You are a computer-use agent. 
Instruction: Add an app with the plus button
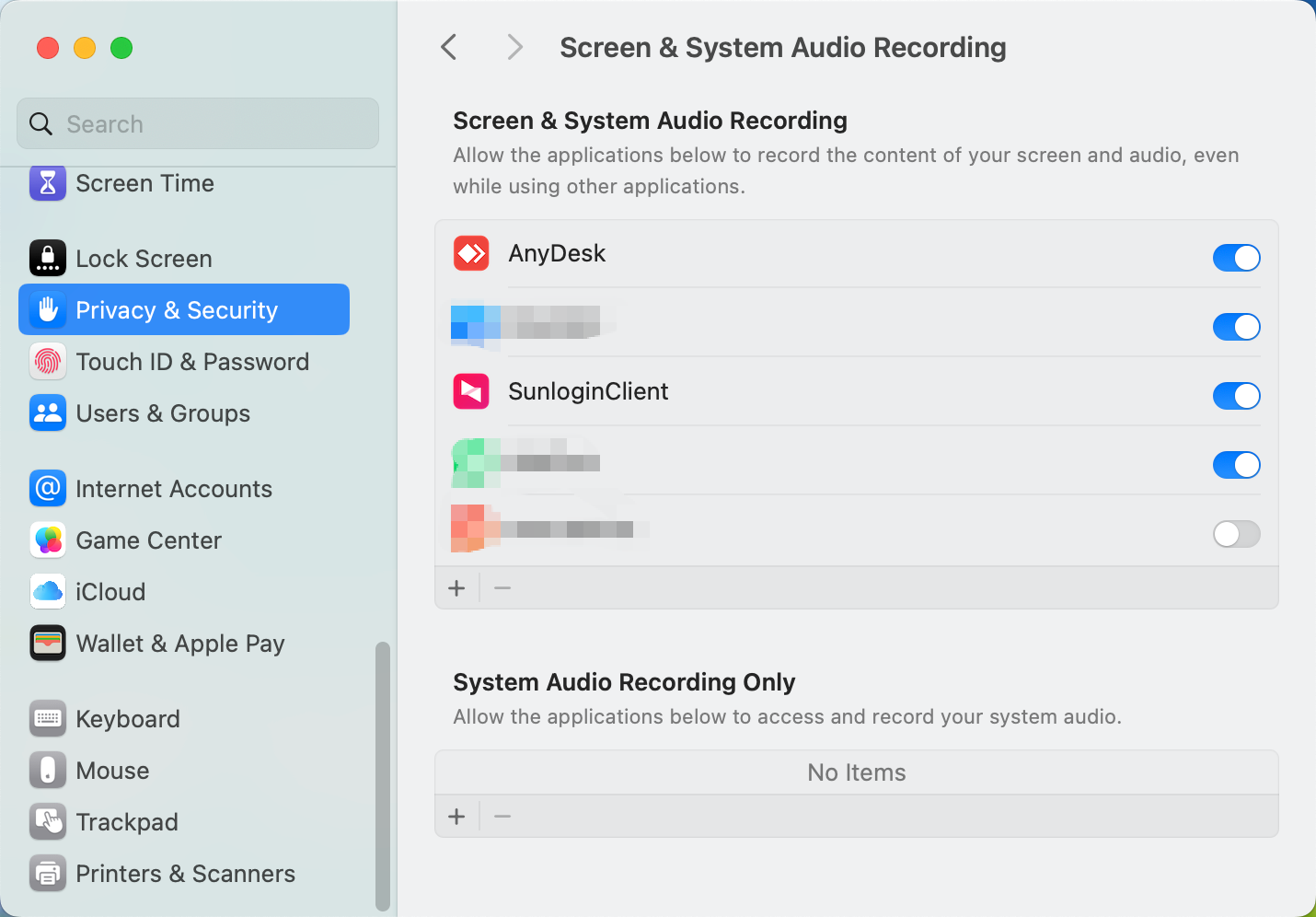click(x=456, y=587)
